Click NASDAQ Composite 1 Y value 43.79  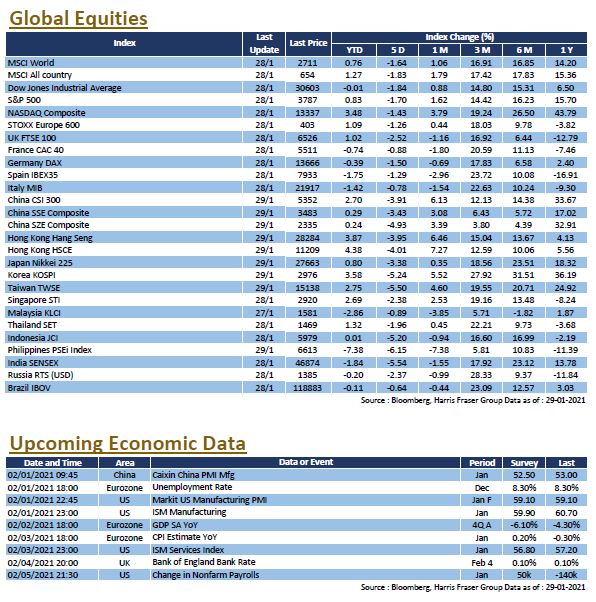point(566,113)
